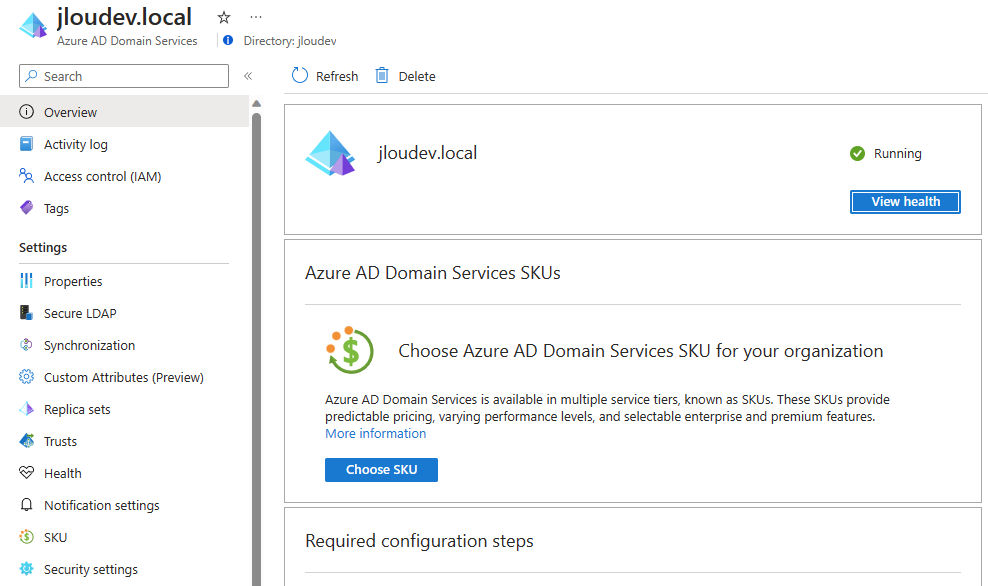This screenshot has width=988, height=586.
Task: Click the Choose SKU button
Action: tap(381, 470)
